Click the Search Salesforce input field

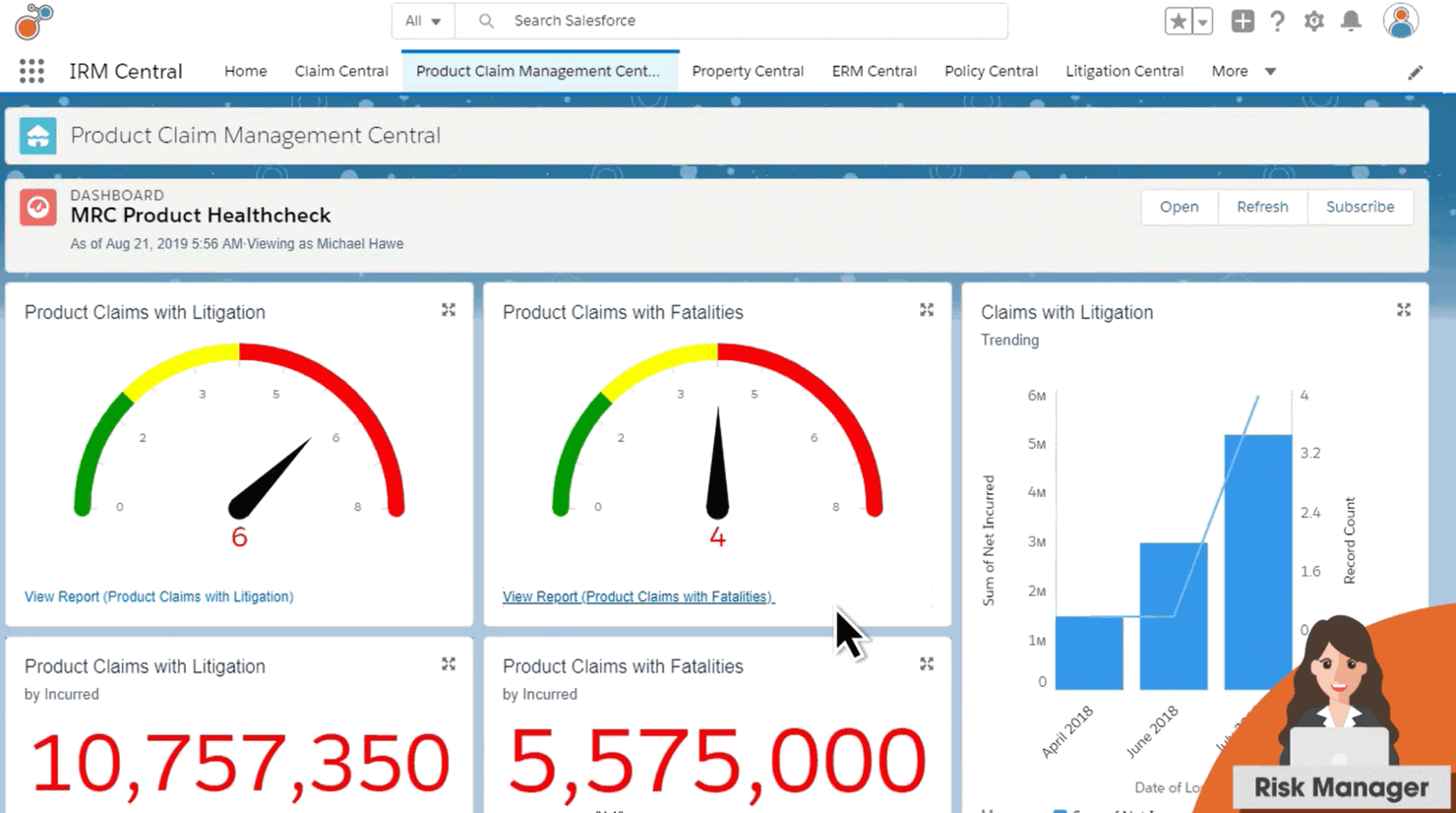pyautogui.click(x=731, y=21)
